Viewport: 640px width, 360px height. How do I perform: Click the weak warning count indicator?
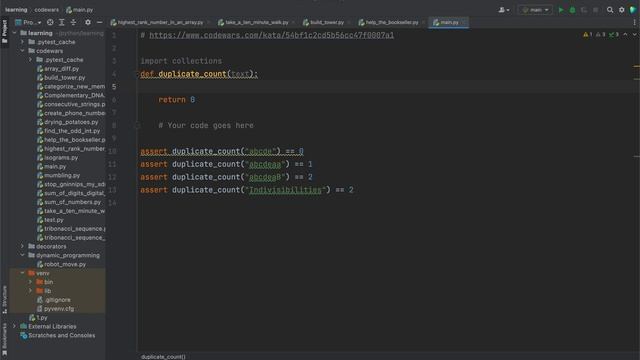tap(600, 35)
